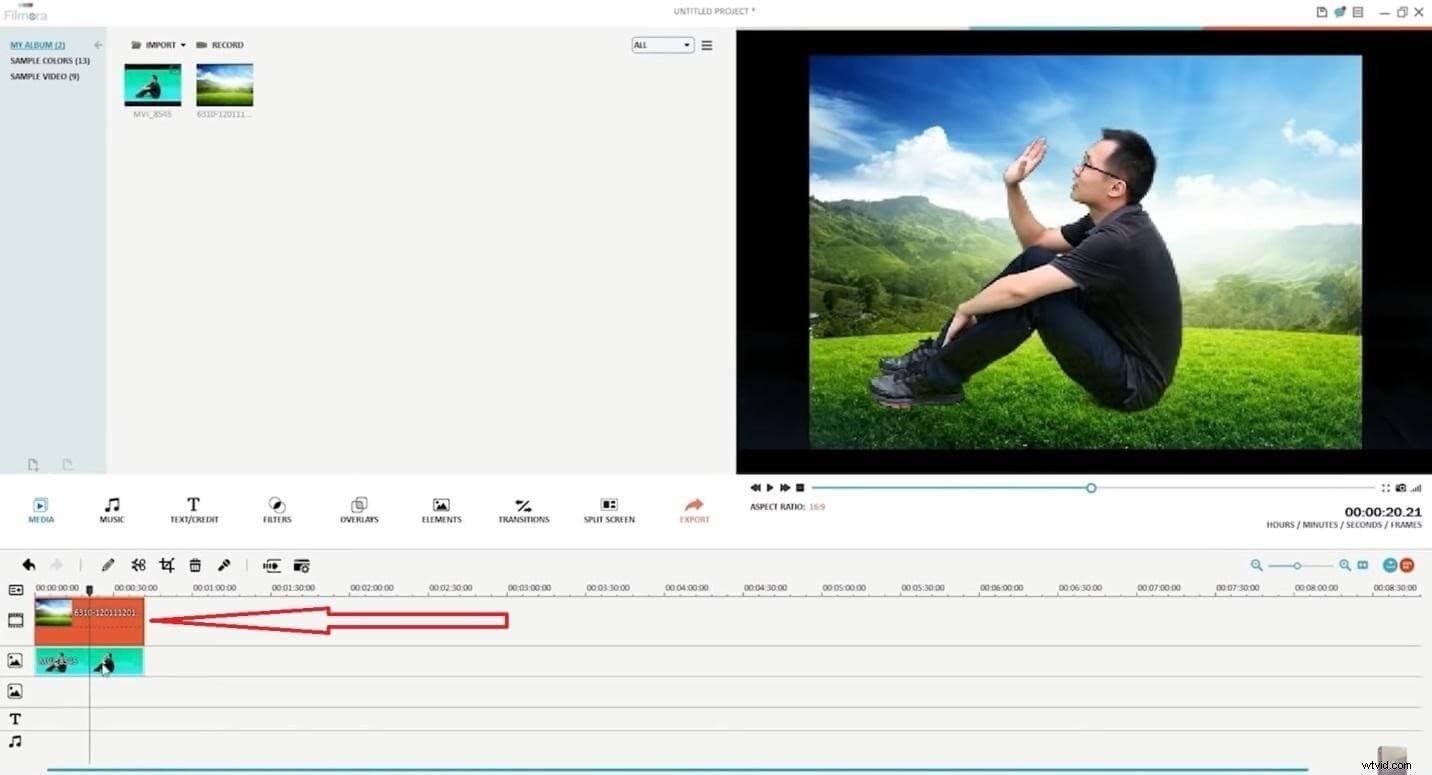Open the MUSIC tab
The height and width of the screenshot is (775, 1432).
tap(112, 510)
